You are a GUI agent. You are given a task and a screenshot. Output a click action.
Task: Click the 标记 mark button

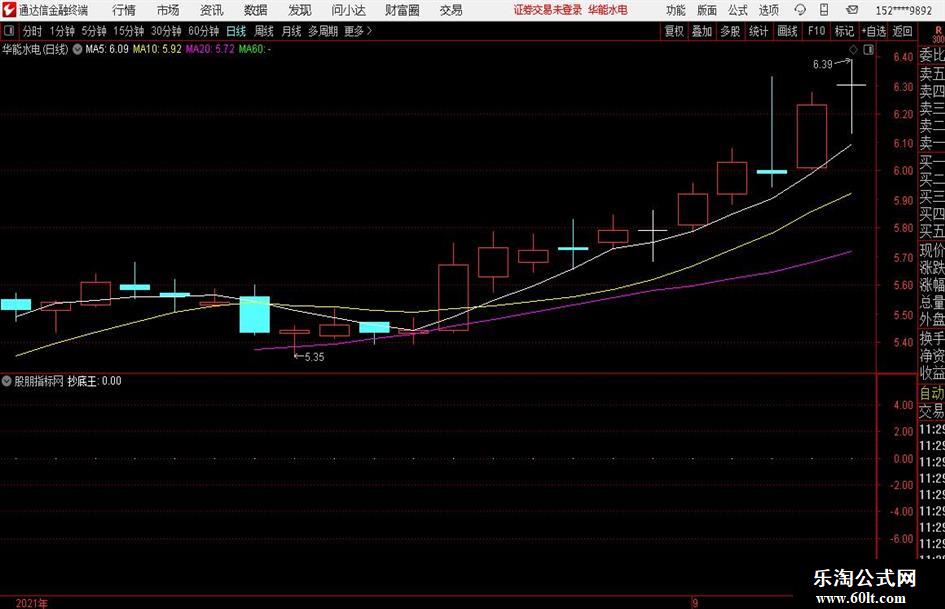coord(844,31)
